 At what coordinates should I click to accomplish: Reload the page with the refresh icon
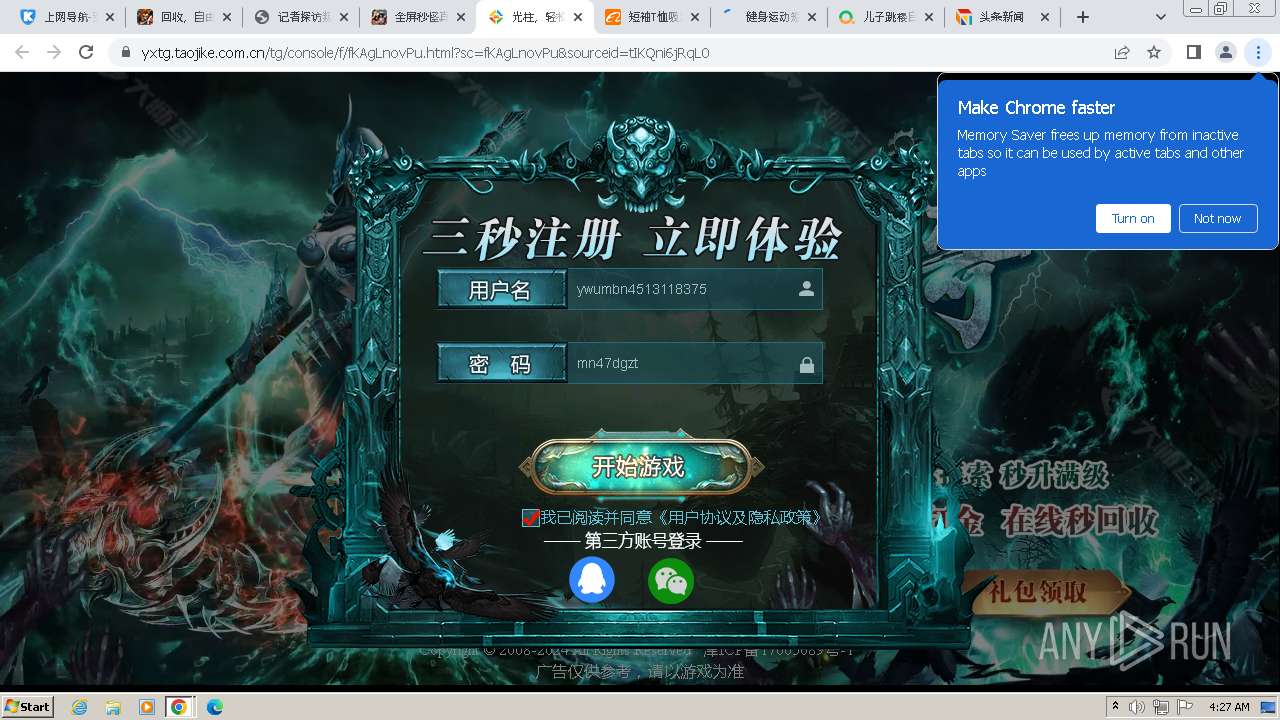(86, 52)
